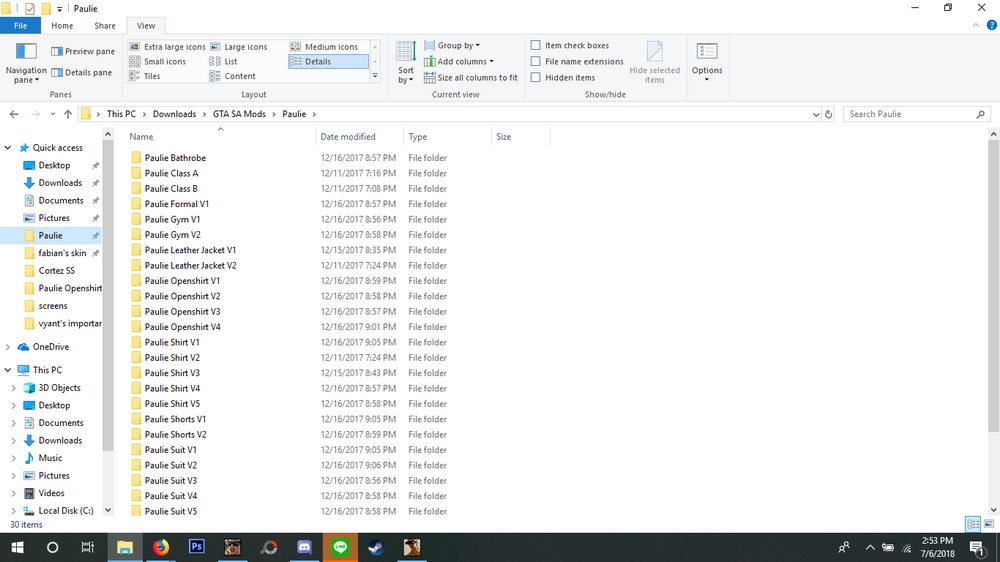Select Extra large icons layout
Screen dimensions: 1000x562
point(167,47)
